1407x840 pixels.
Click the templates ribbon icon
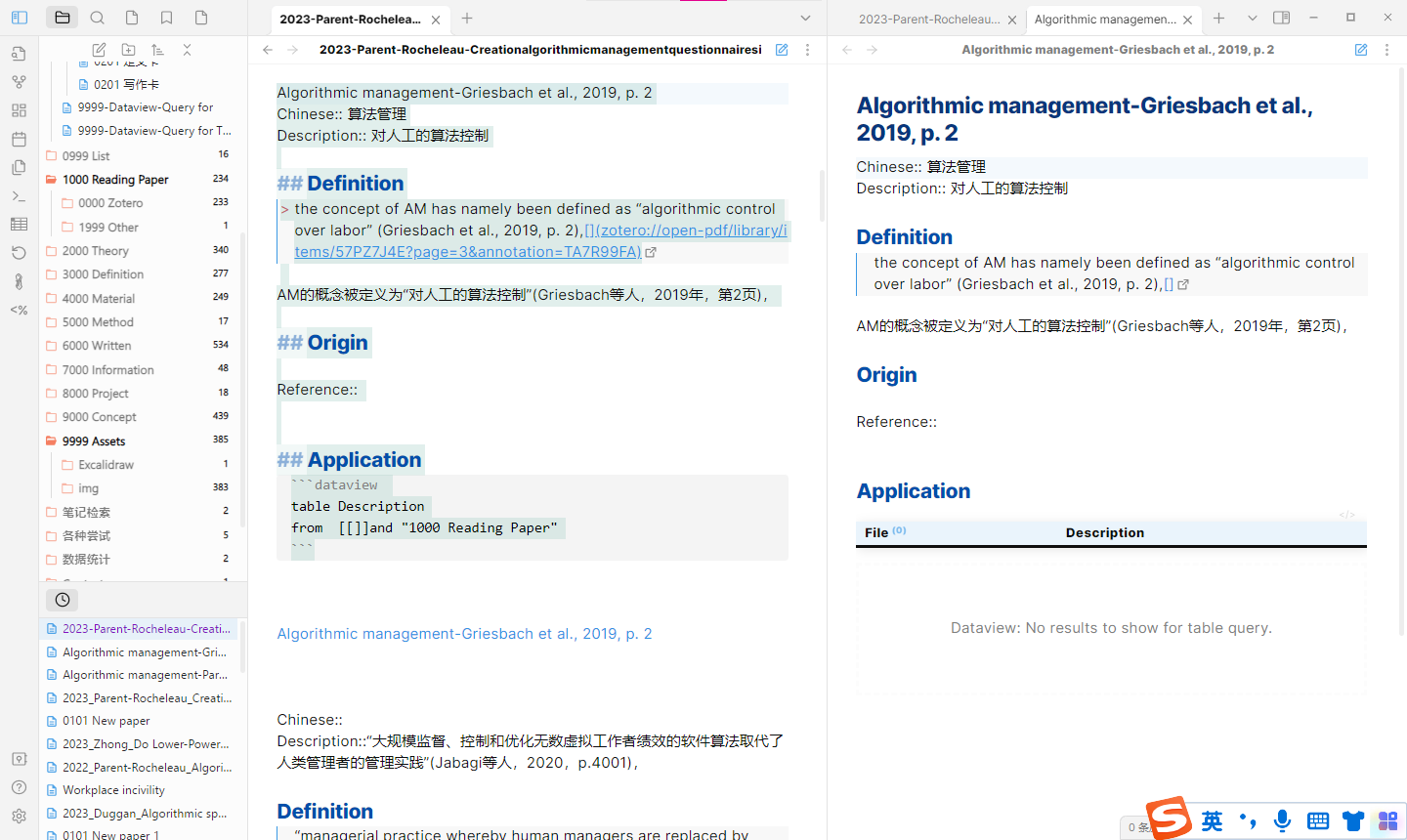pyautogui.click(x=19, y=167)
